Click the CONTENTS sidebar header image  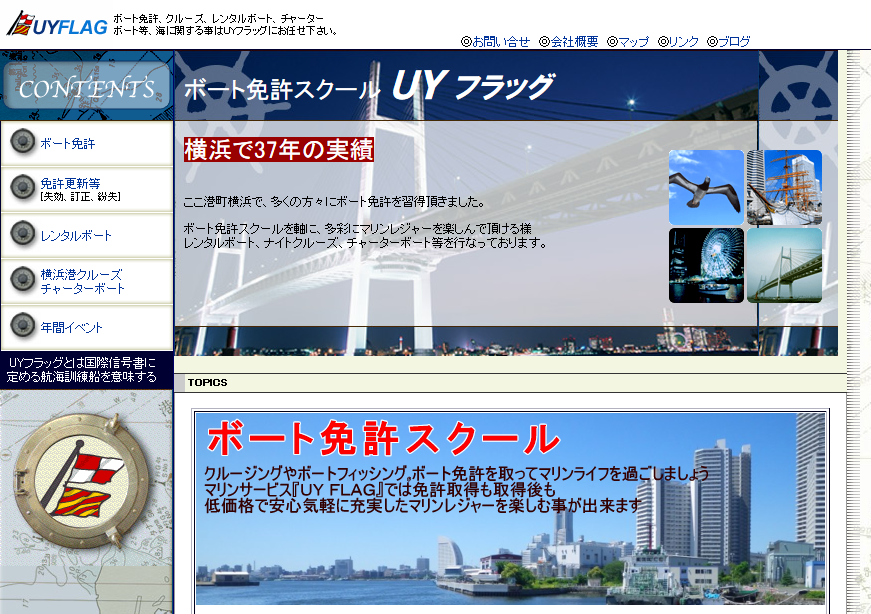coord(87,86)
